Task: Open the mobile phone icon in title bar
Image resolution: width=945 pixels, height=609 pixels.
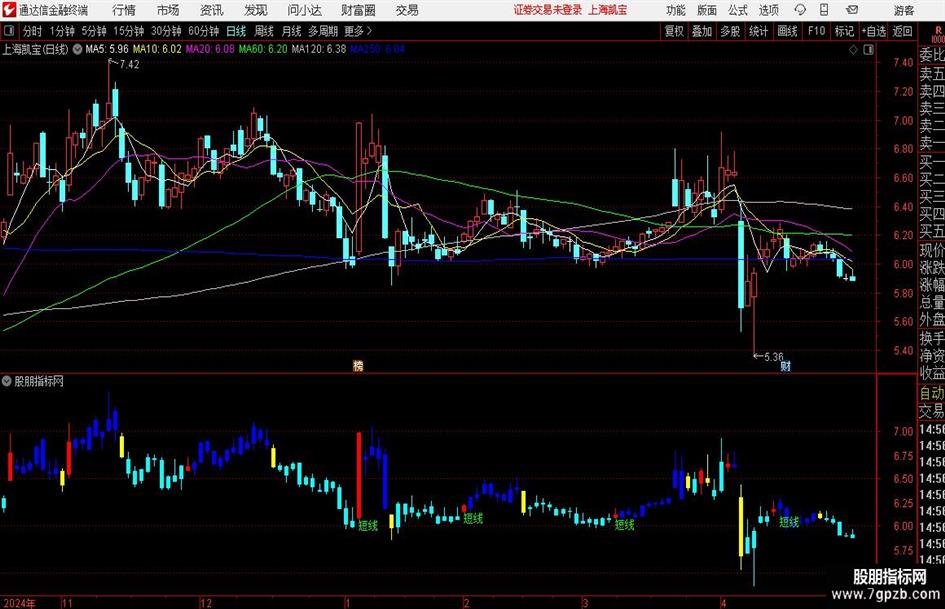Action: pos(824,10)
